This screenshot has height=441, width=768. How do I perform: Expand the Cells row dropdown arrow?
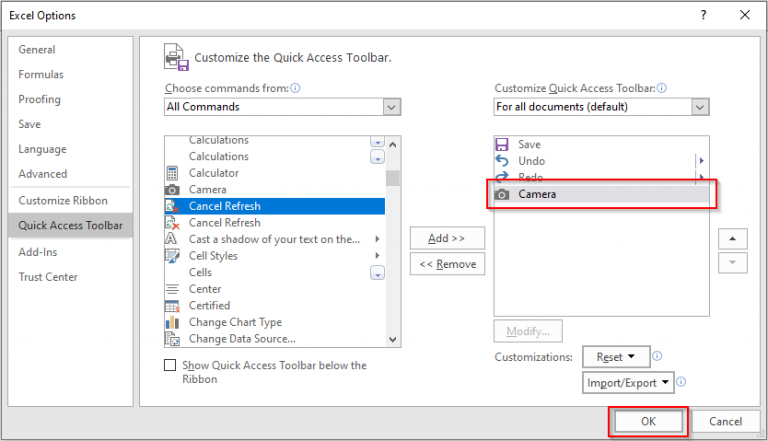coord(377,273)
